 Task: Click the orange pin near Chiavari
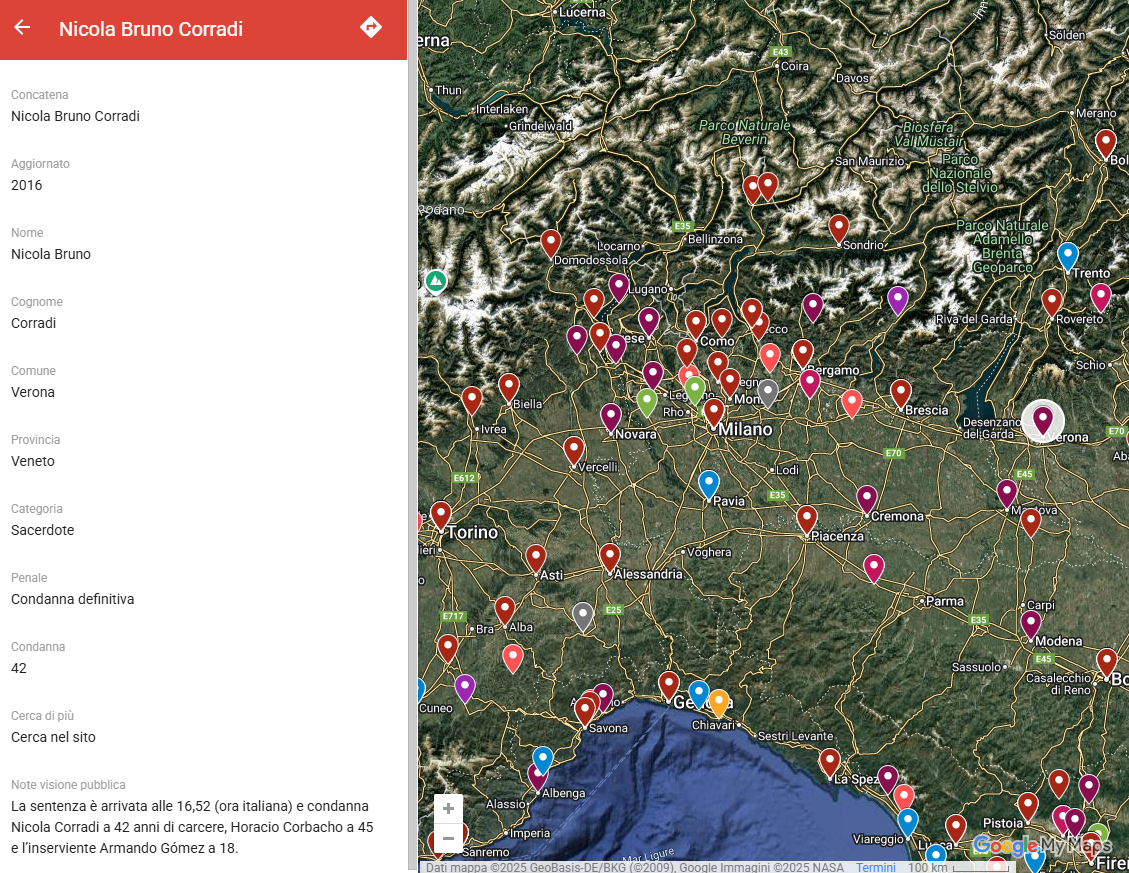click(719, 703)
